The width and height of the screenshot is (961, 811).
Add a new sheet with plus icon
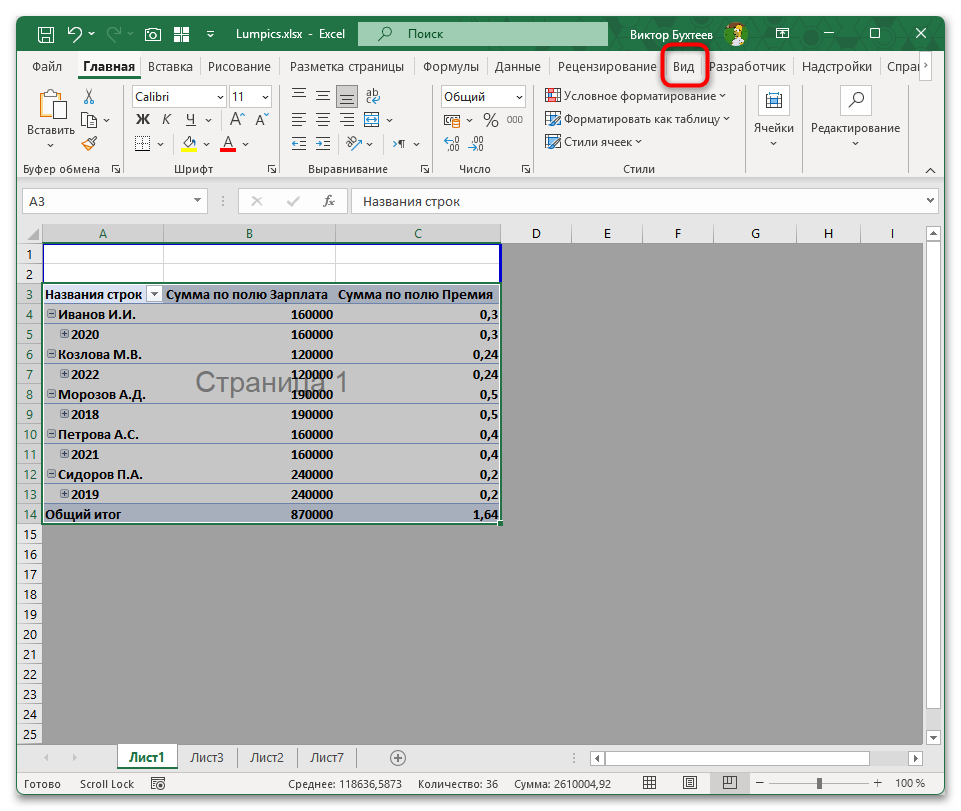tap(398, 758)
